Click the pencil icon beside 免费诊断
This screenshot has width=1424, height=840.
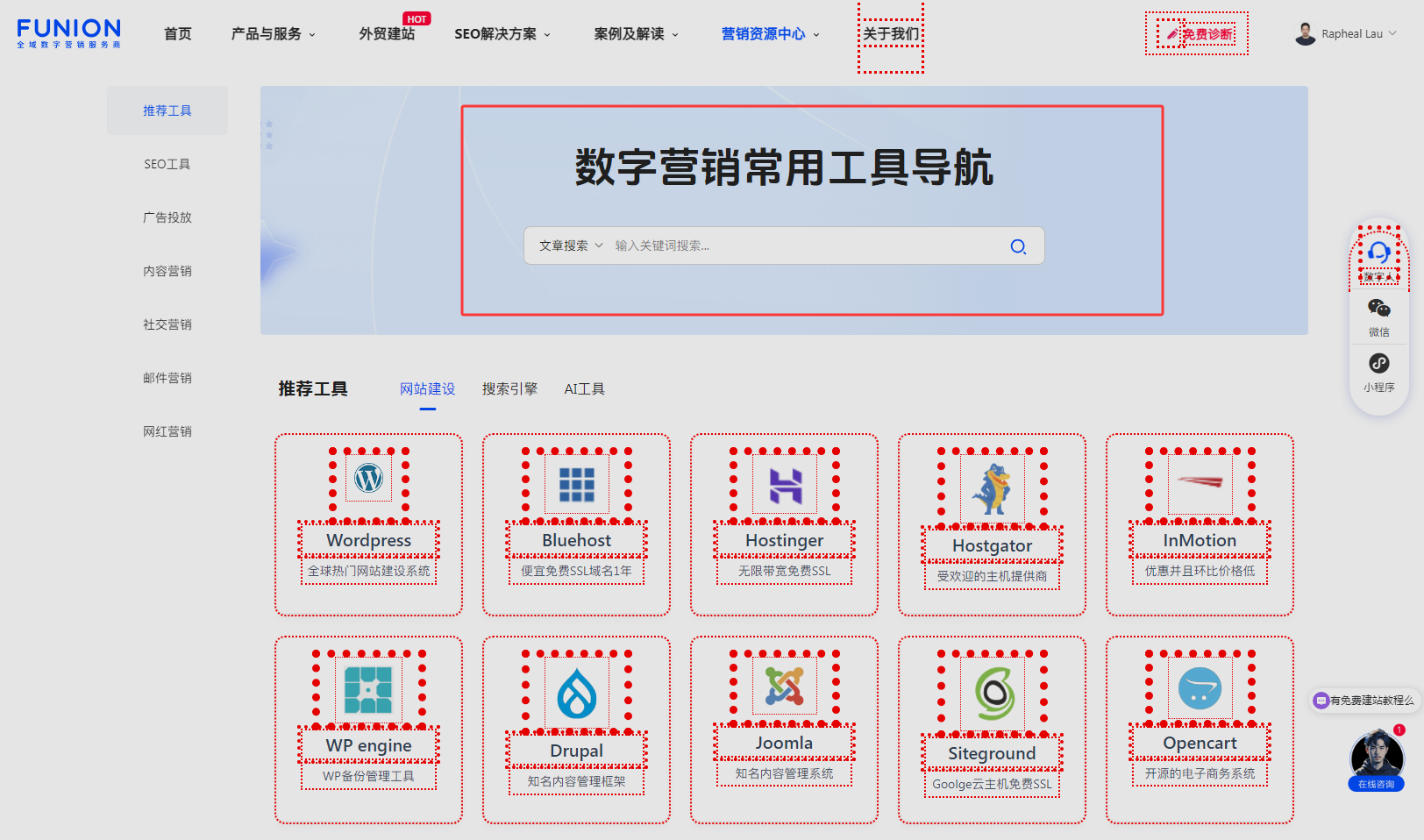click(1172, 34)
